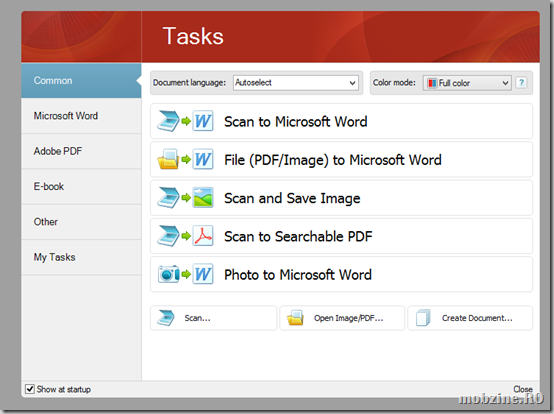Click folder icon on Open Image/PDF... button
The width and height of the screenshot is (554, 414).
coord(295,318)
